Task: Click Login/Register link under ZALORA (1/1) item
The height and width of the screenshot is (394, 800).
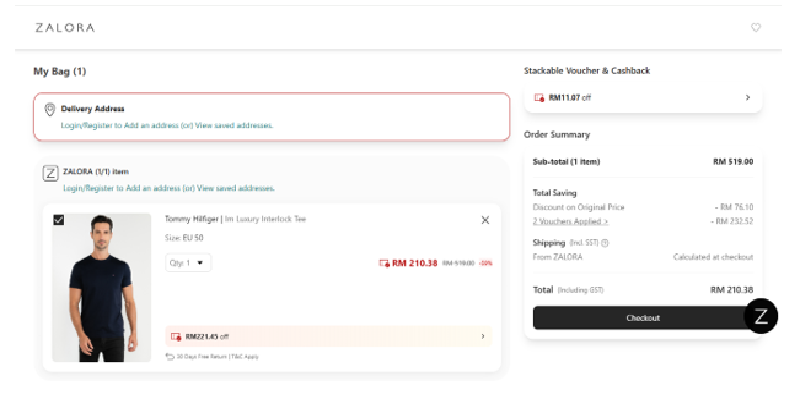Action: [169, 188]
